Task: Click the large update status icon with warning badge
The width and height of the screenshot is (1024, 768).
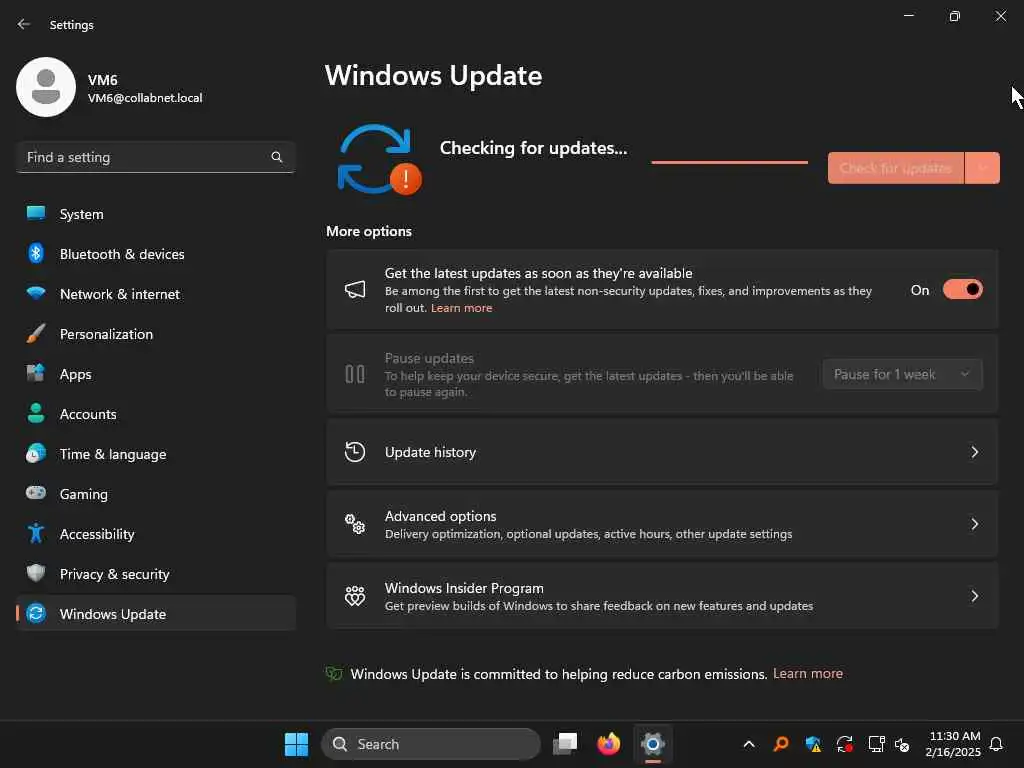Action: (x=379, y=160)
